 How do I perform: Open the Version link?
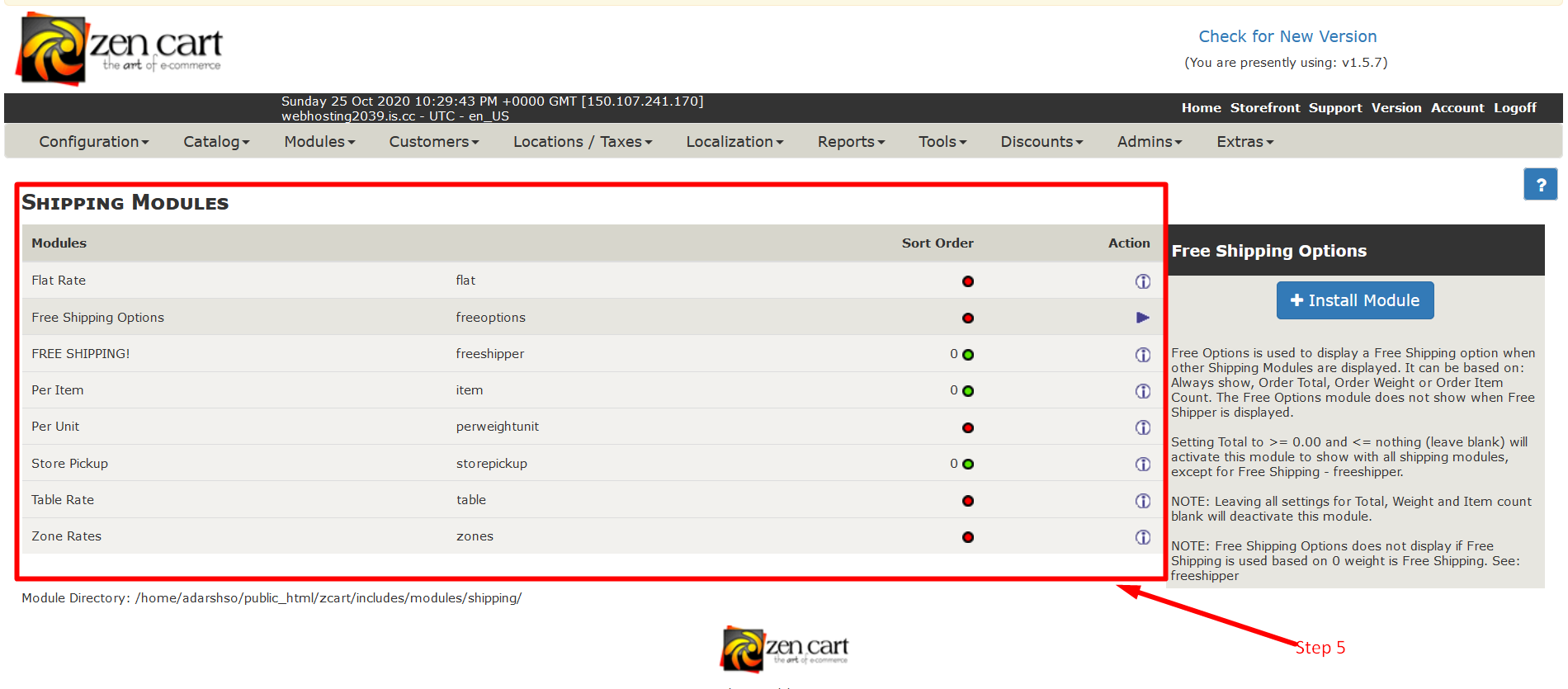[x=1396, y=108]
